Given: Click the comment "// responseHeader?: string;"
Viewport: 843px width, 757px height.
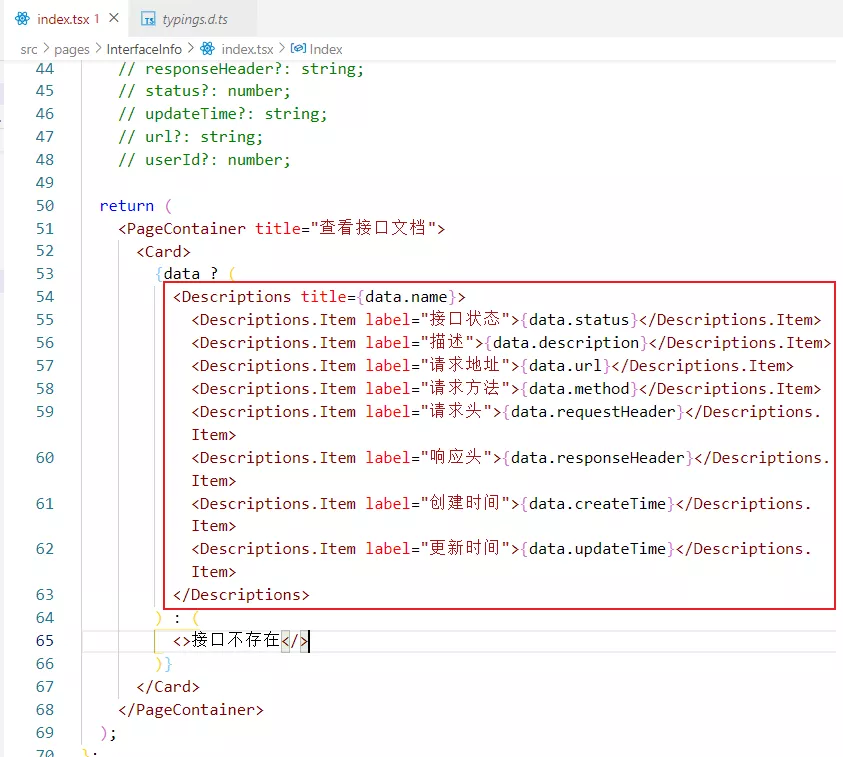Looking at the screenshot, I should (241, 70).
